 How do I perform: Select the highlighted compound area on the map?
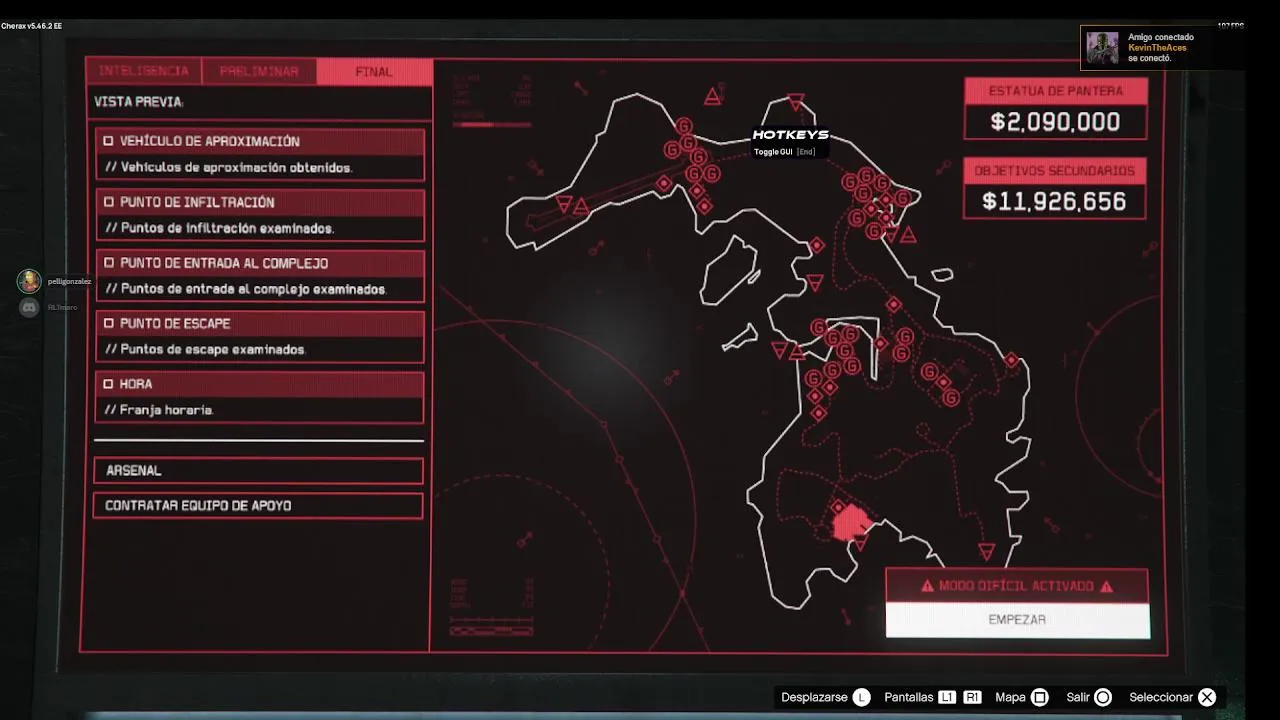point(851,522)
